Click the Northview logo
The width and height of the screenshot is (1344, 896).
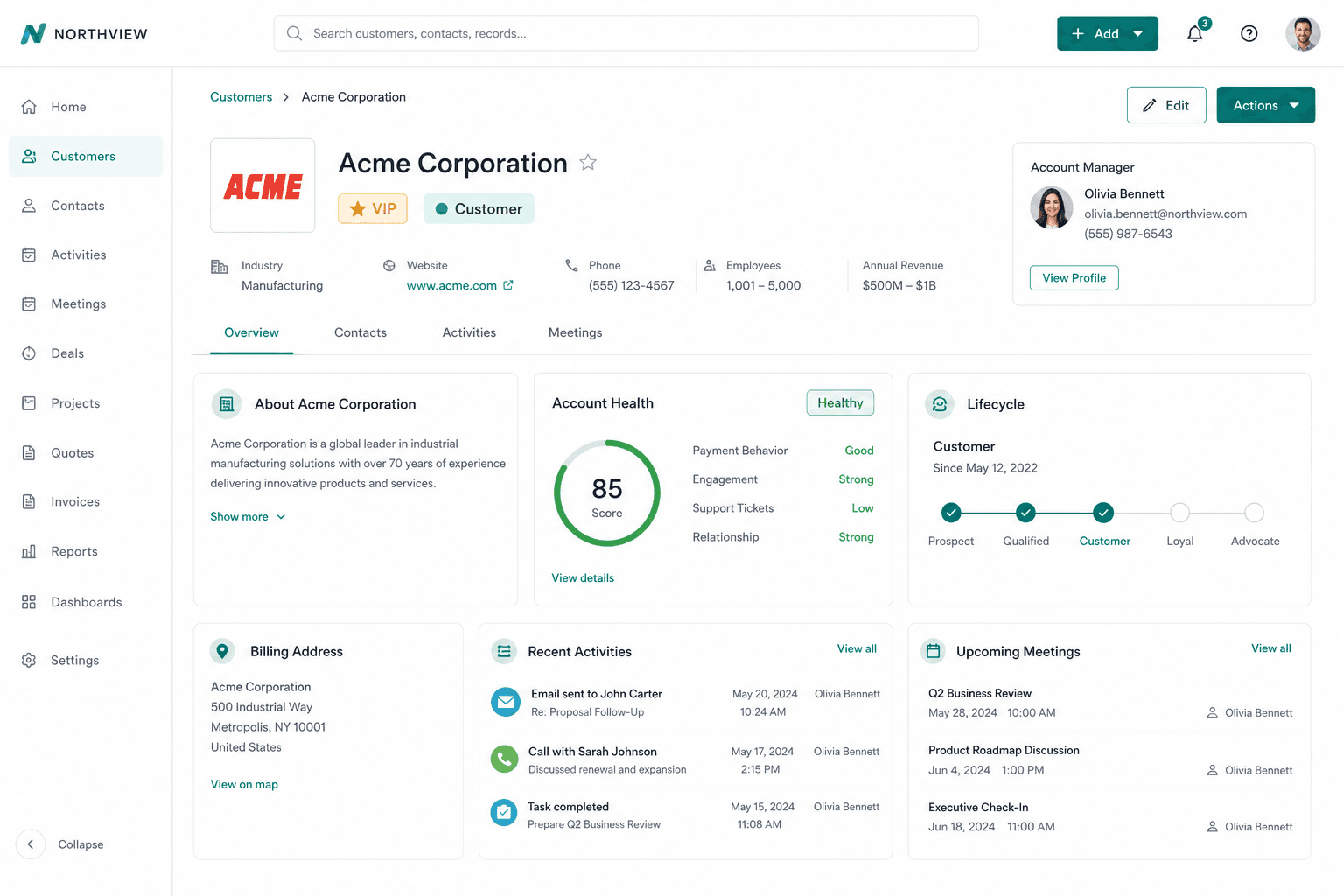tap(84, 33)
